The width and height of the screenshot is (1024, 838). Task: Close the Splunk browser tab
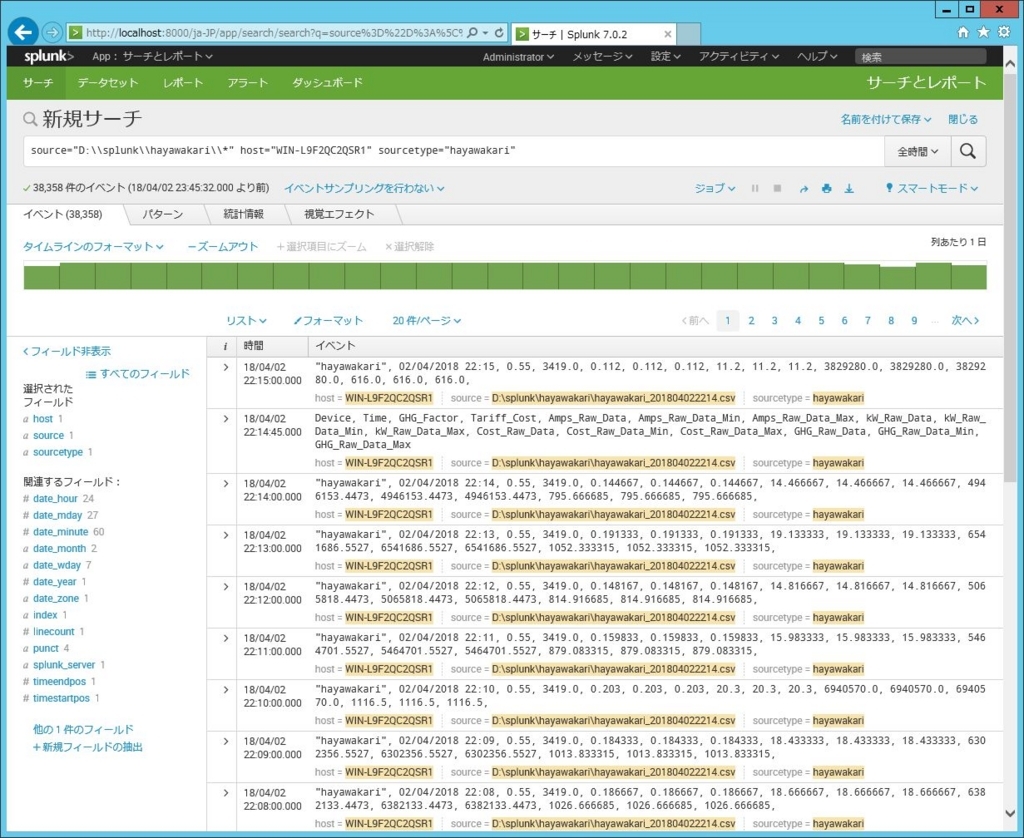(x=667, y=34)
